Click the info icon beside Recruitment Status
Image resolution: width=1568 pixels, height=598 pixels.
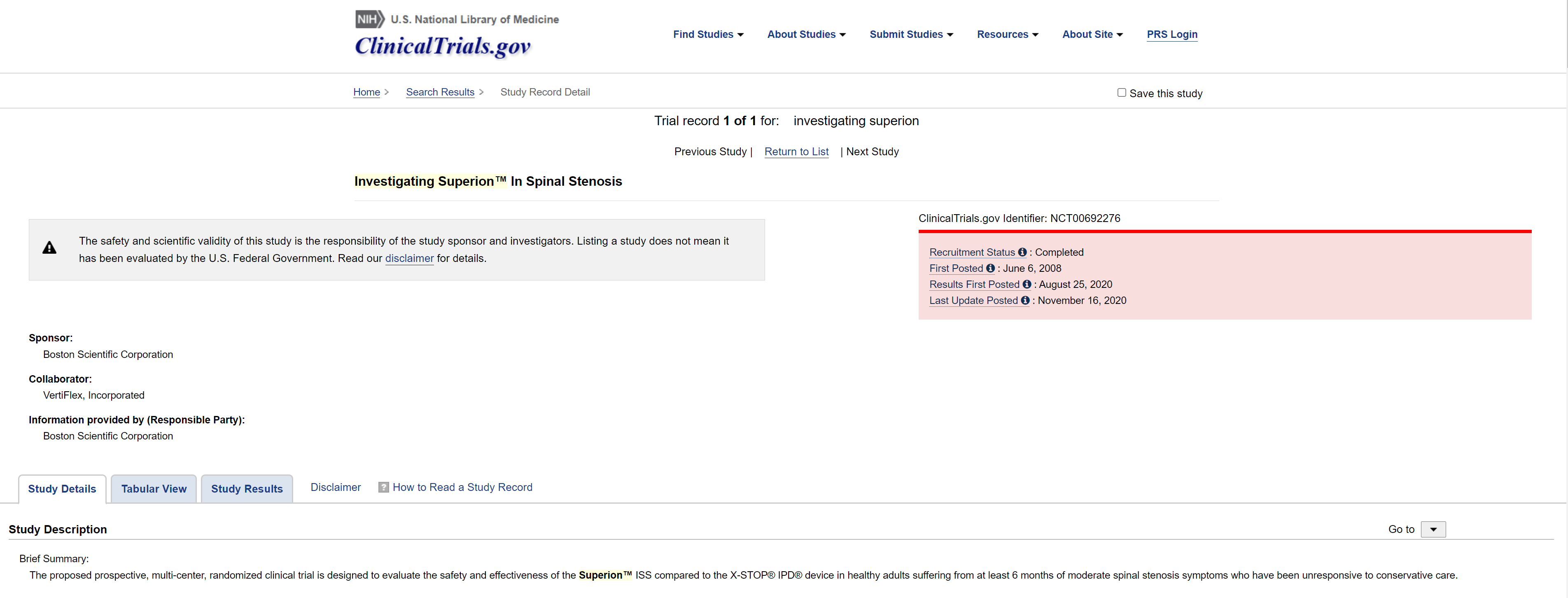coord(1022,252)
